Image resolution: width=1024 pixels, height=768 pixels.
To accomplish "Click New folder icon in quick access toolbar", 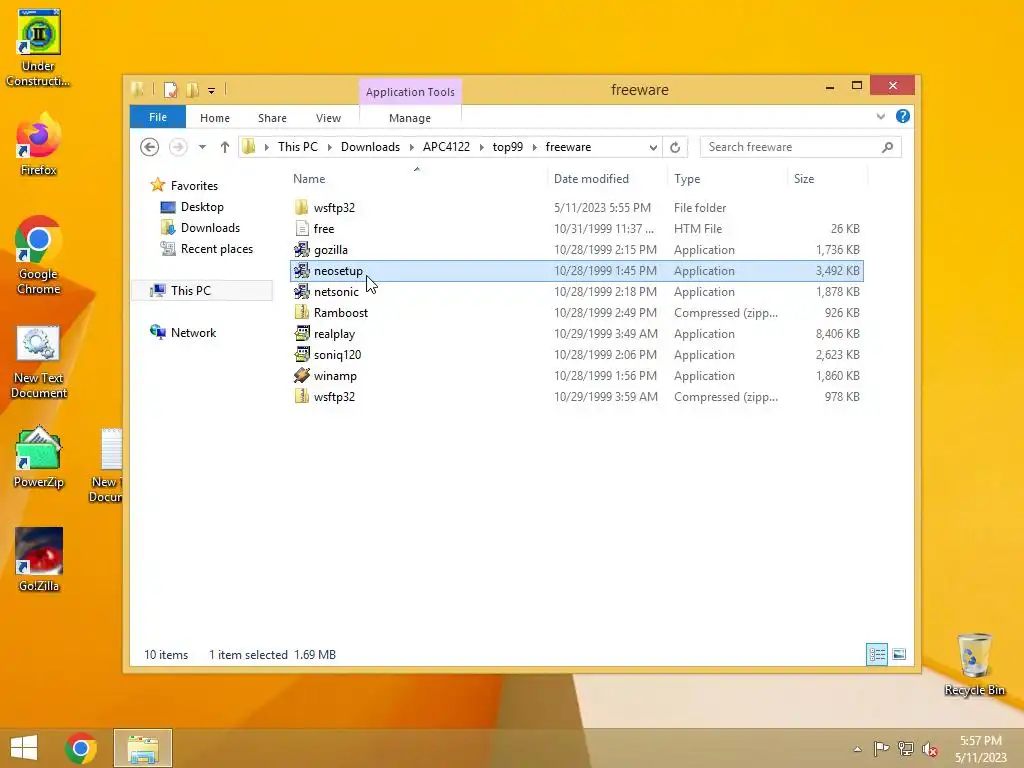I will tap(192, 89).
